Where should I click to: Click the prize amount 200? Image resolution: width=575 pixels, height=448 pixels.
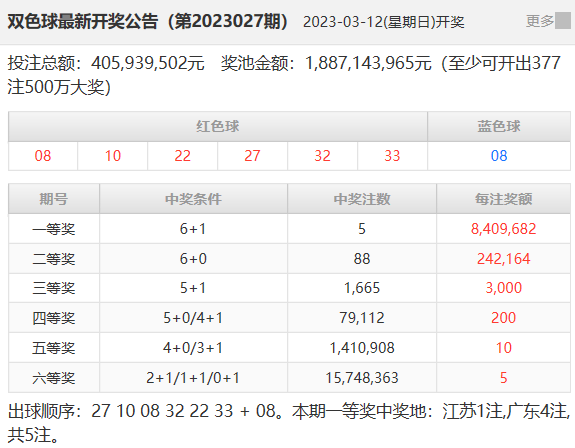[503, 318]
